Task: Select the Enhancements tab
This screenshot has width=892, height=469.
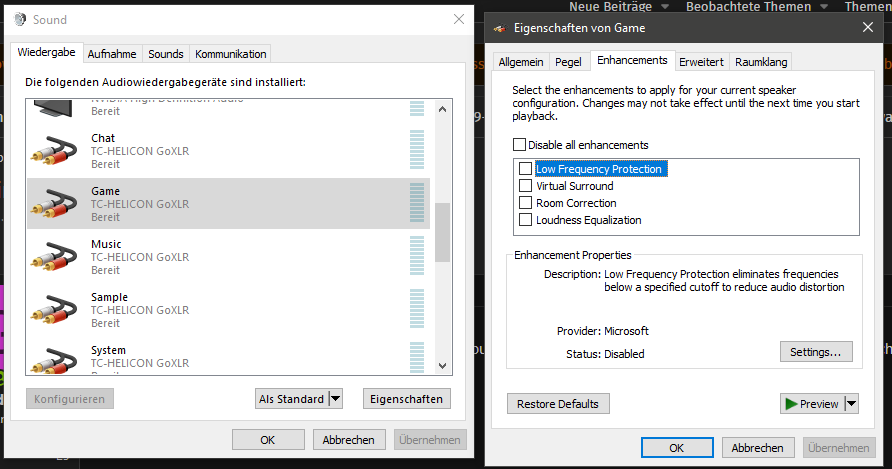Action: pyautogui.click(x=632, y=60)
